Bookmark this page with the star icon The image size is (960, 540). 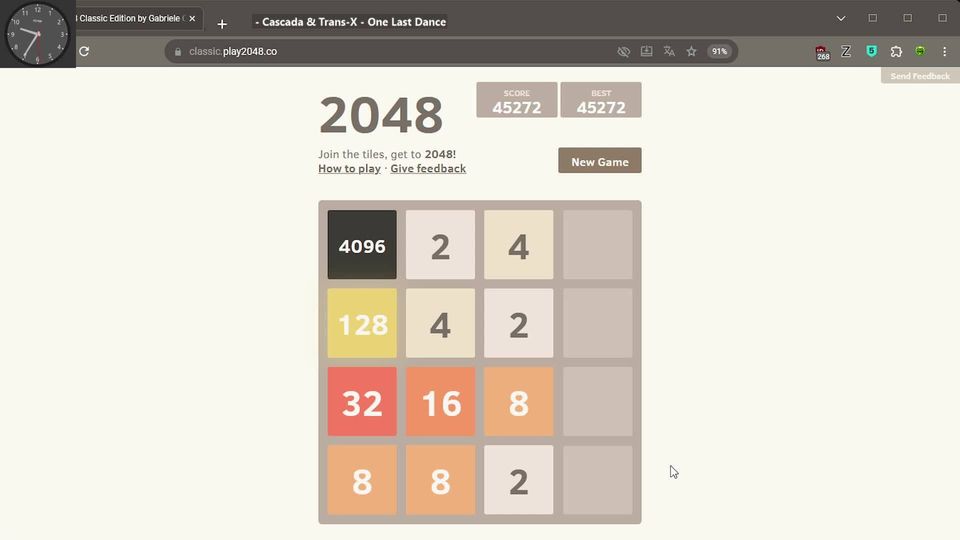pos(691,51)
